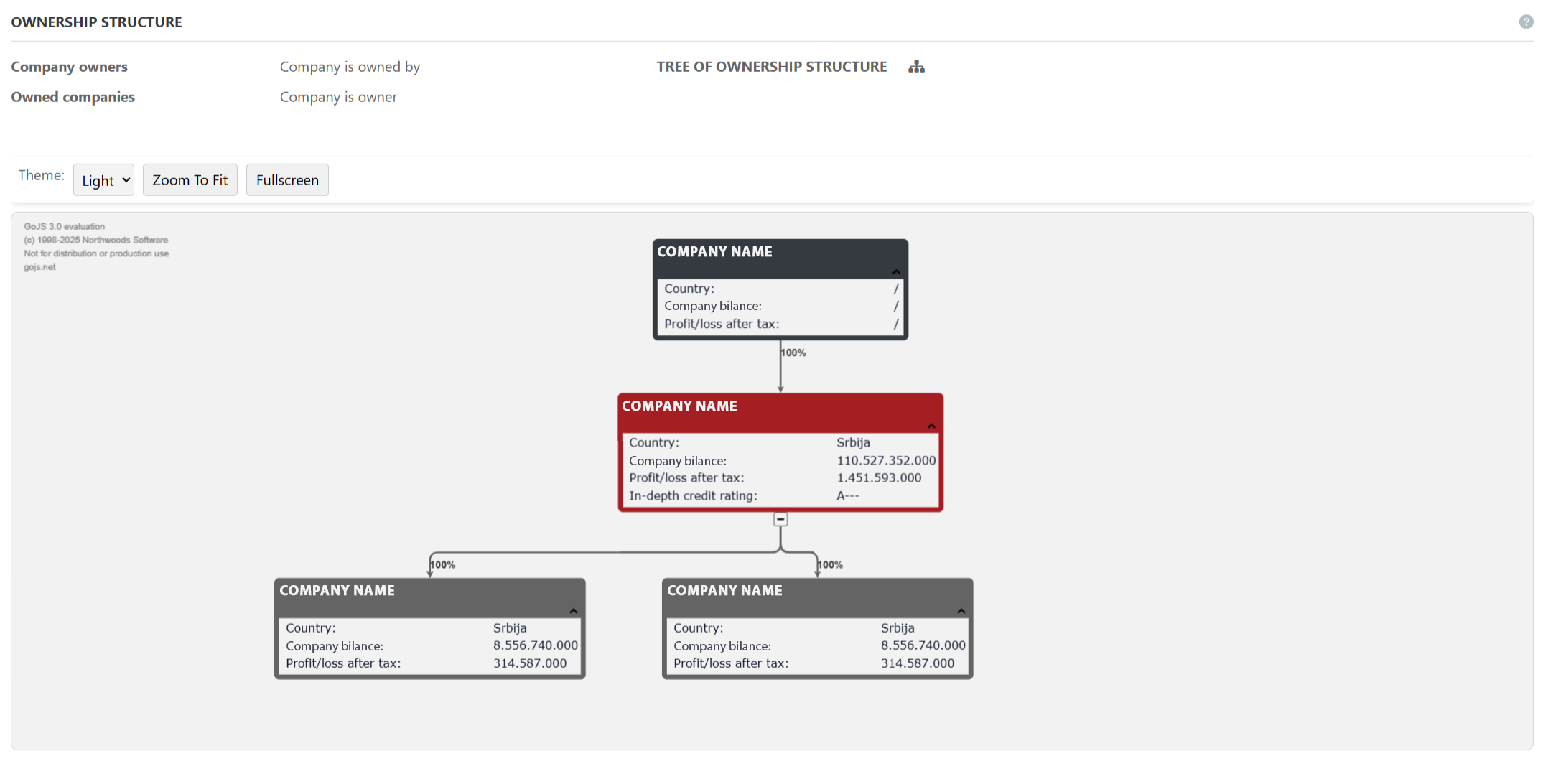Click the ownership tree structure icon

[x=916, y=67]
